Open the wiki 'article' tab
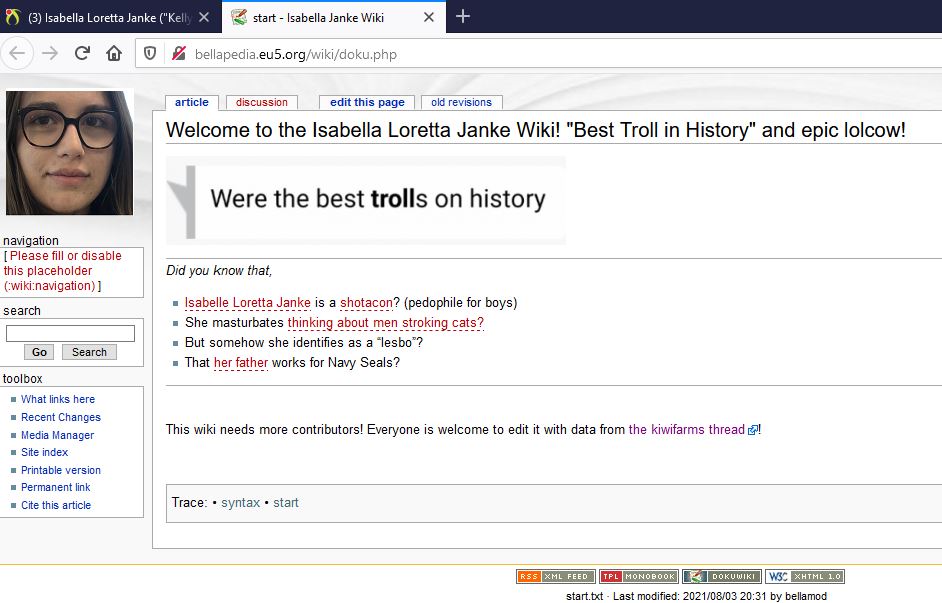 point(192,102)
